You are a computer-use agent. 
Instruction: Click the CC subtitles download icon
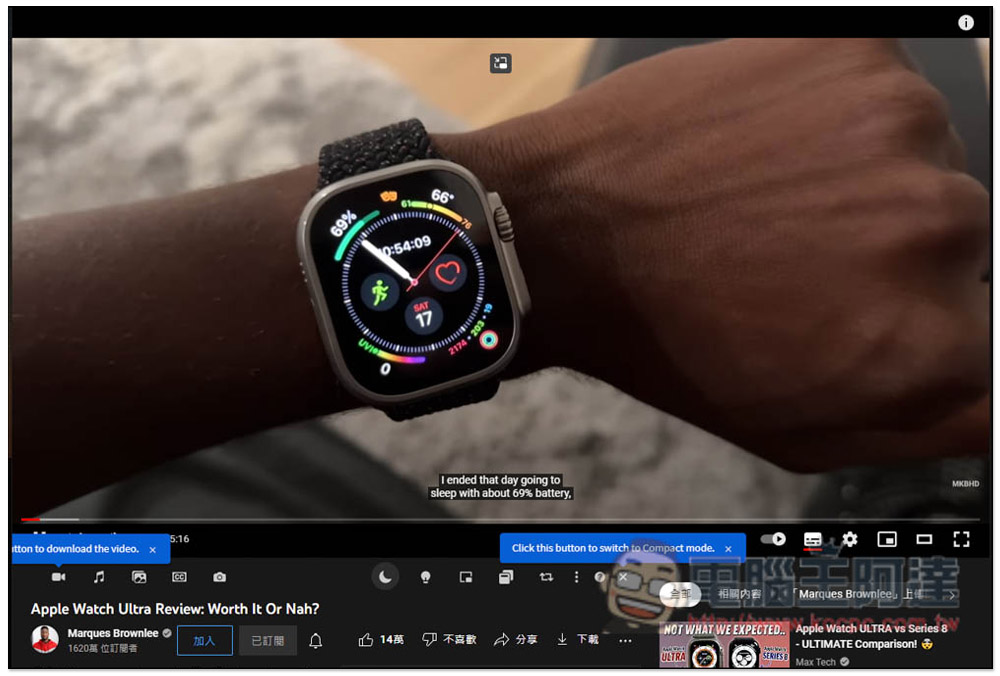179,577
